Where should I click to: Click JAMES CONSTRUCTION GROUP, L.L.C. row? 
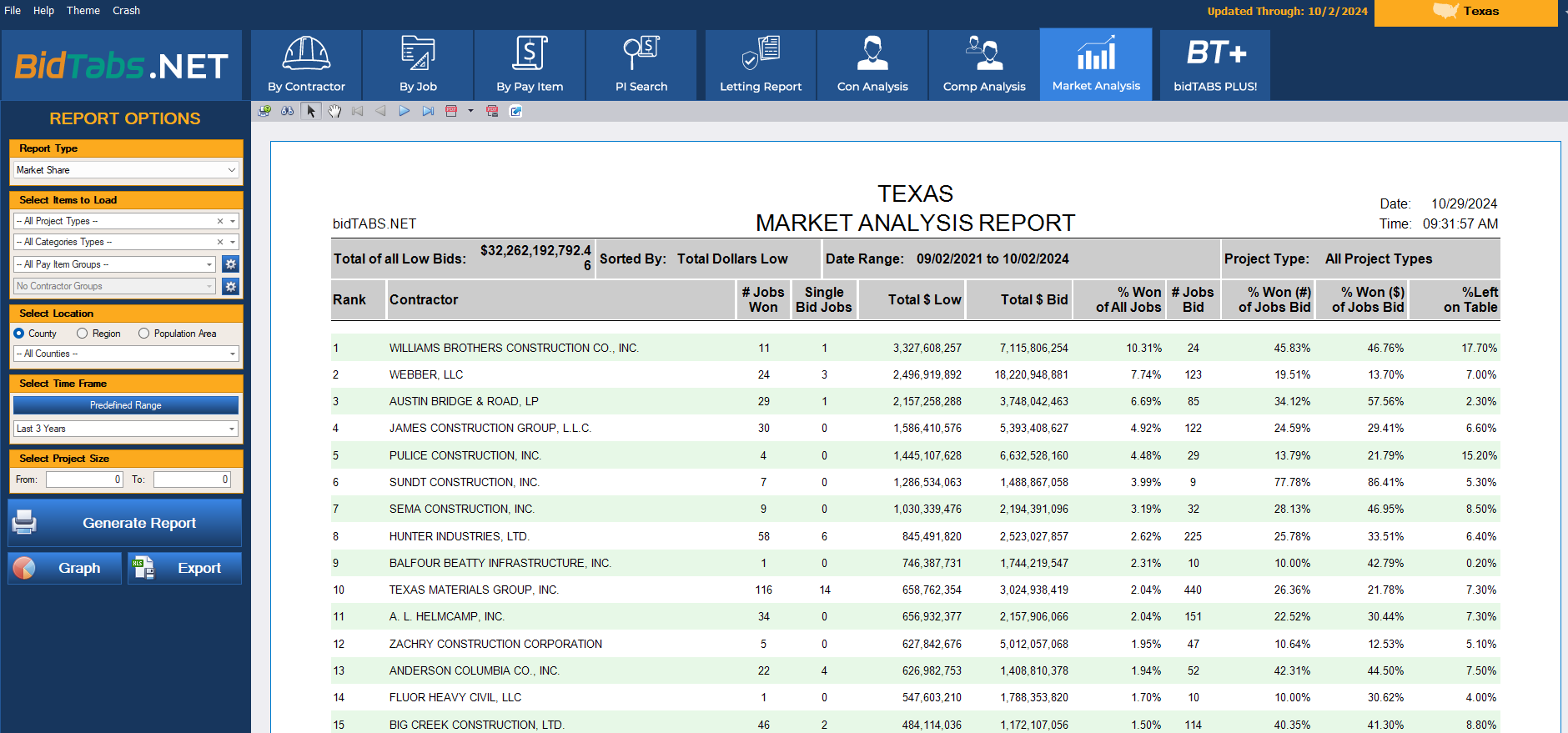pos(915,428)
